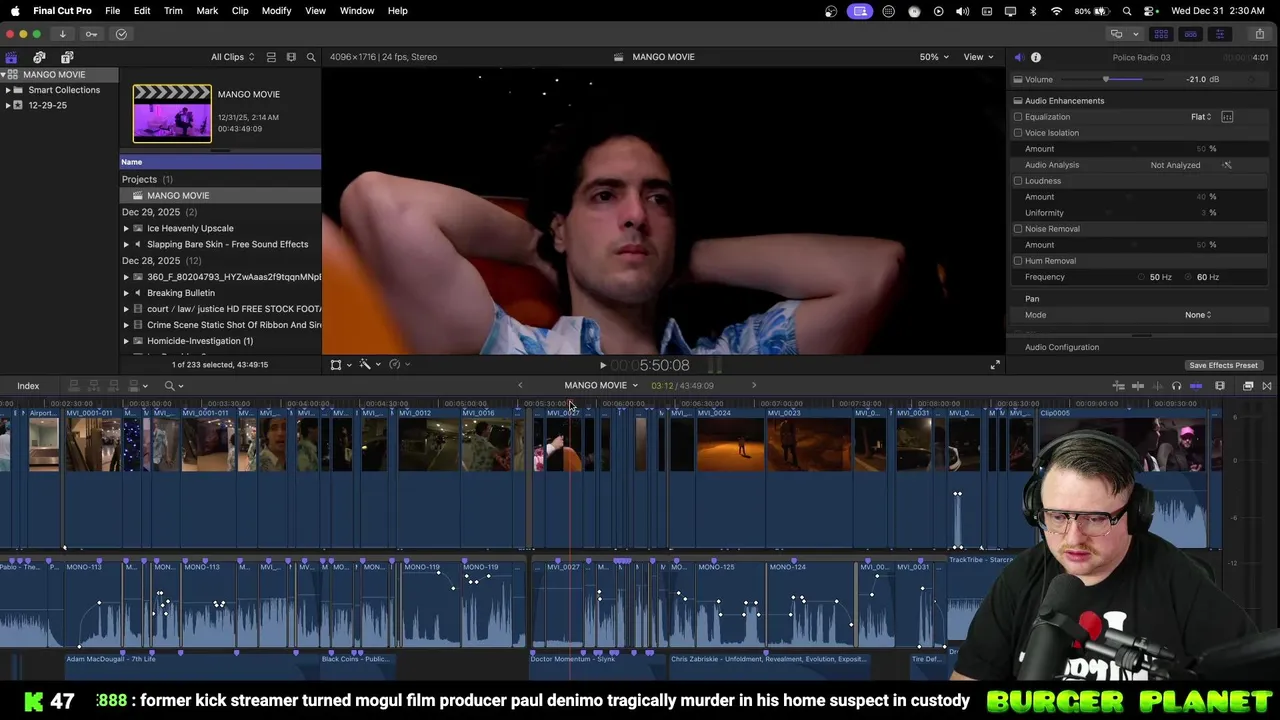Open the equalizer graph button
The height and width of the screenshot is (720, 1280).
point(1227,117)
